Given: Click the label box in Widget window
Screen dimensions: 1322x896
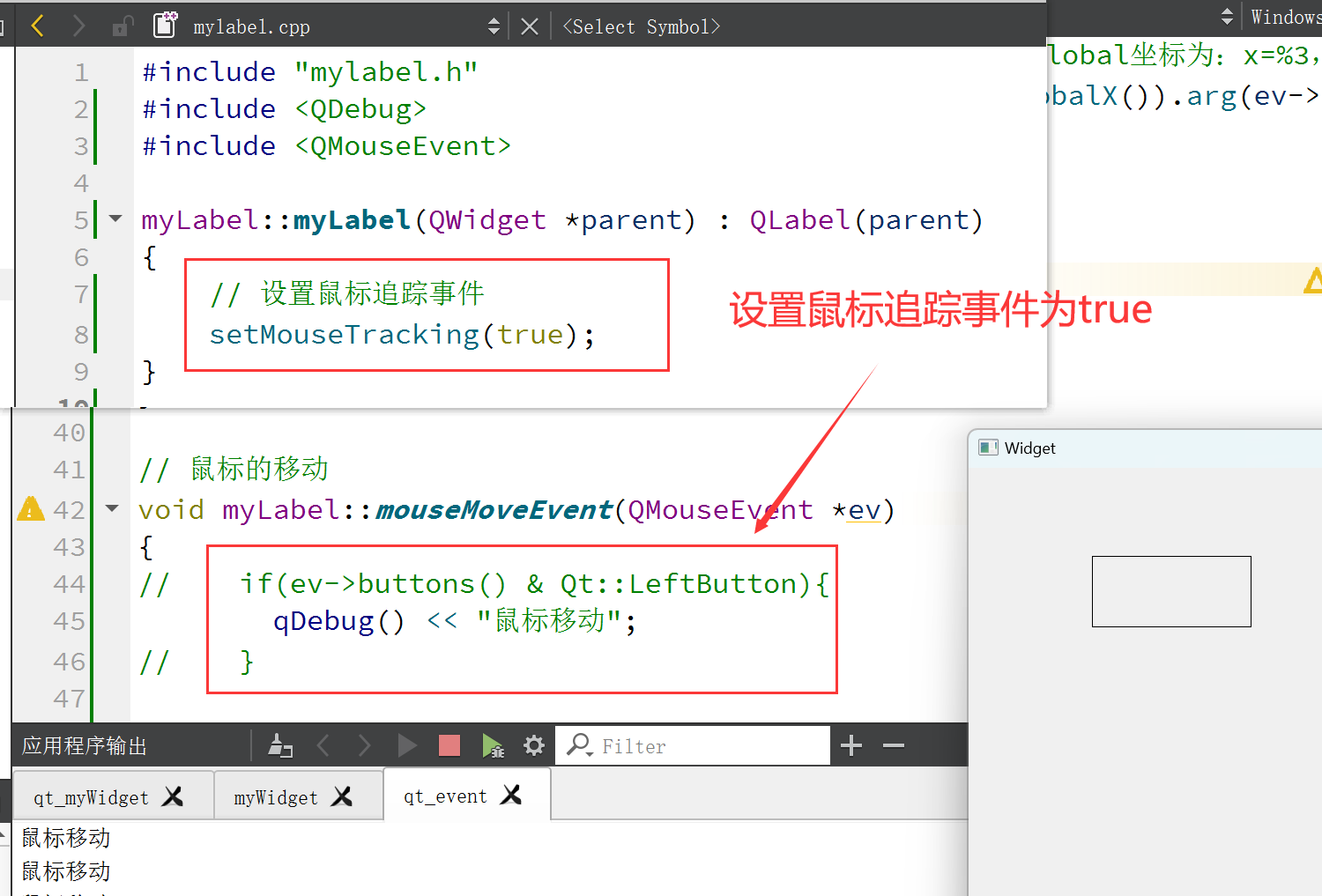Looking at the screenshot, I should 1171,591.
